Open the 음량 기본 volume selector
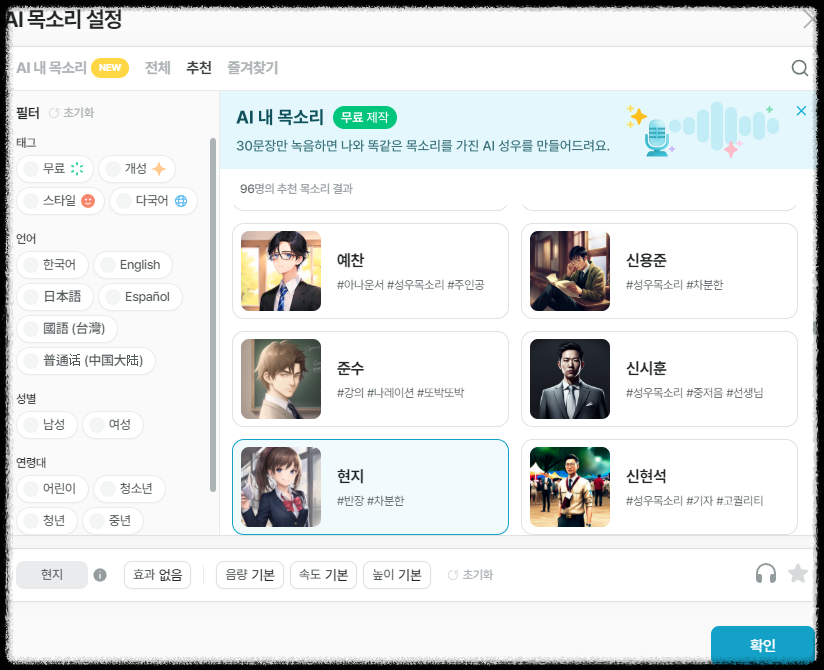 coord(249,574)
